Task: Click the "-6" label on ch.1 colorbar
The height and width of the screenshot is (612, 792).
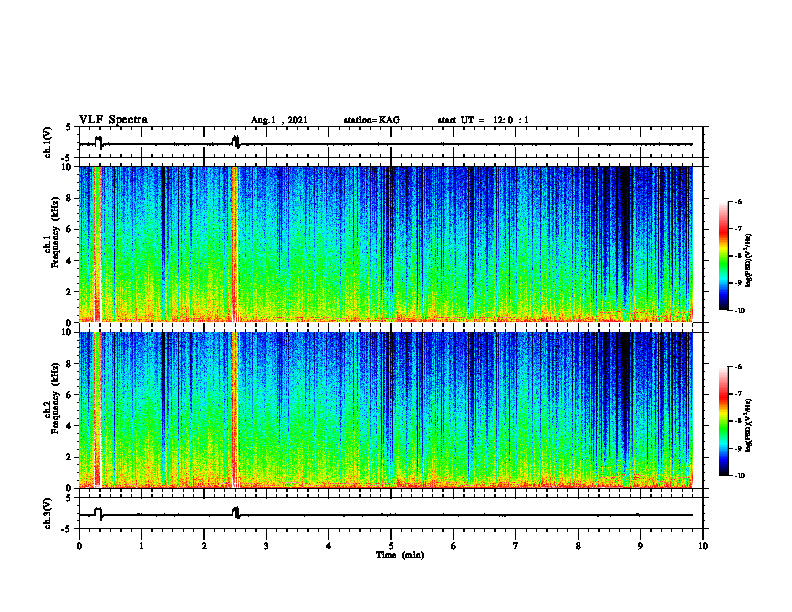Action: pyautogui.click(x=738, y=202)
